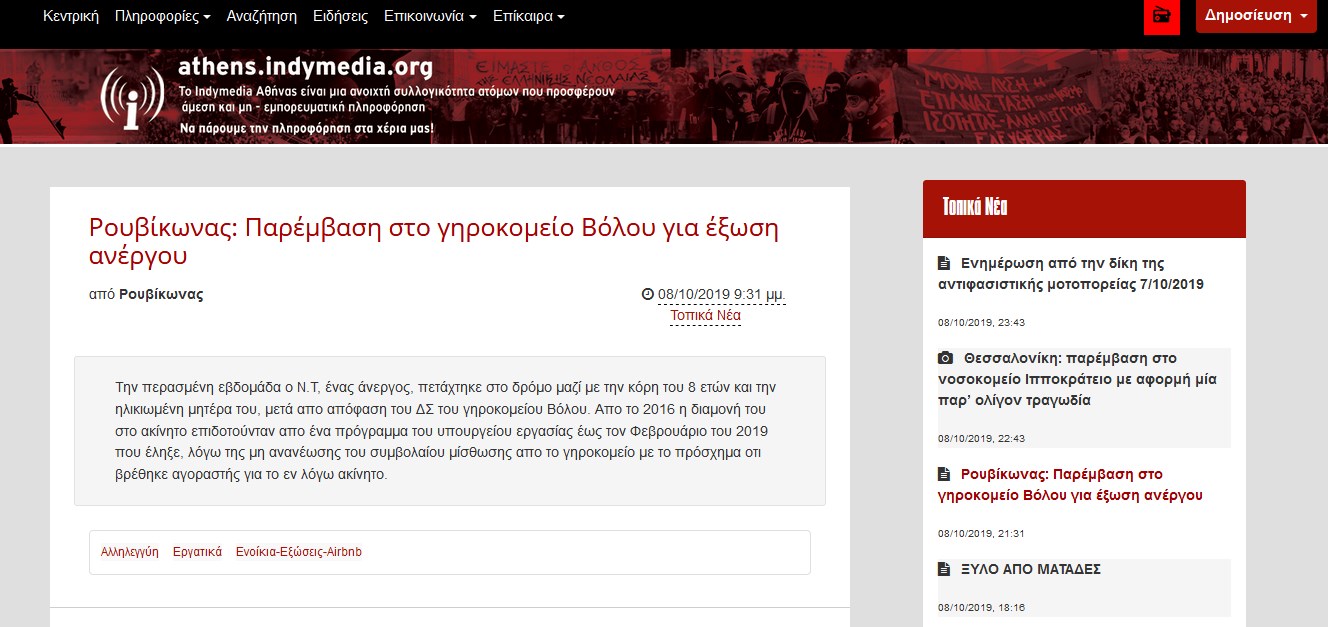This screenshot has height=627, width=1328.
Task: Open ΞΥΛΟ ΑΠΟ ΜΑΤΑΔΕΣ news article
Action: (x=1031, y=569)
